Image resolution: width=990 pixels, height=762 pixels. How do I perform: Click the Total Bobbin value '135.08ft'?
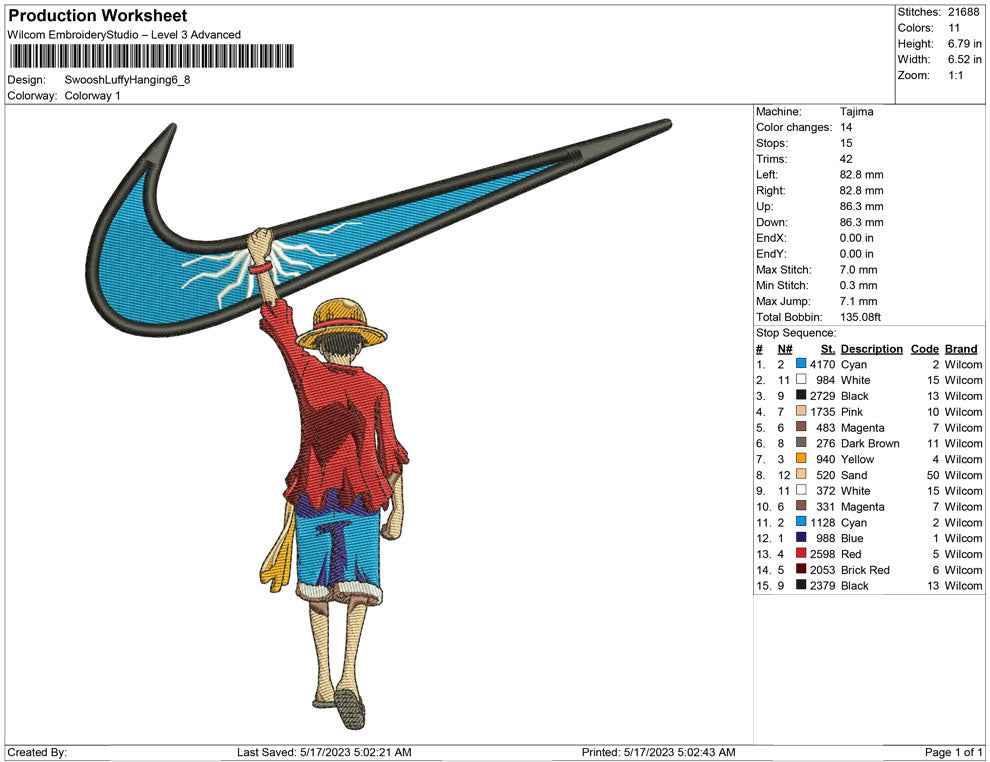[860, 317]
